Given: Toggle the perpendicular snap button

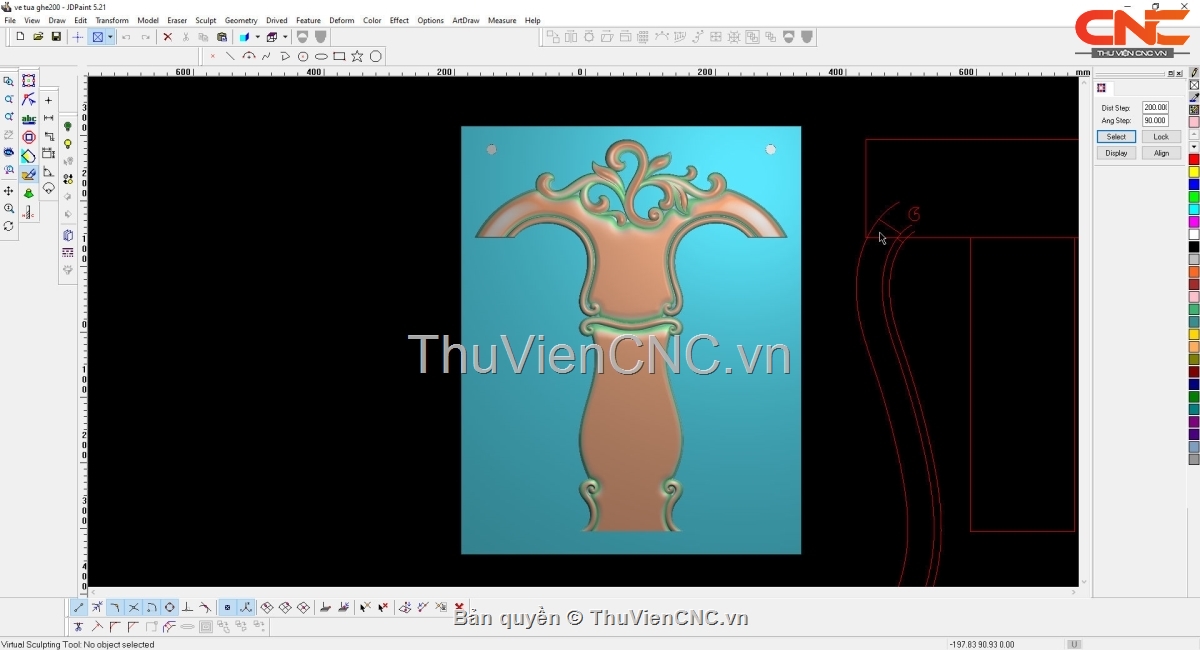Looking at the screenshot, I should [187, 607].
